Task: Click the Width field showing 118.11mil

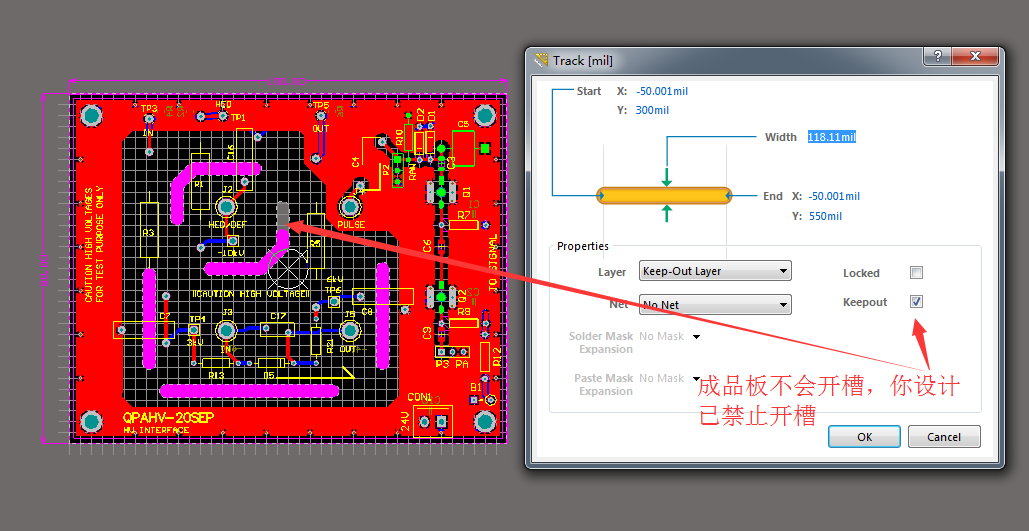Action: 831,137
